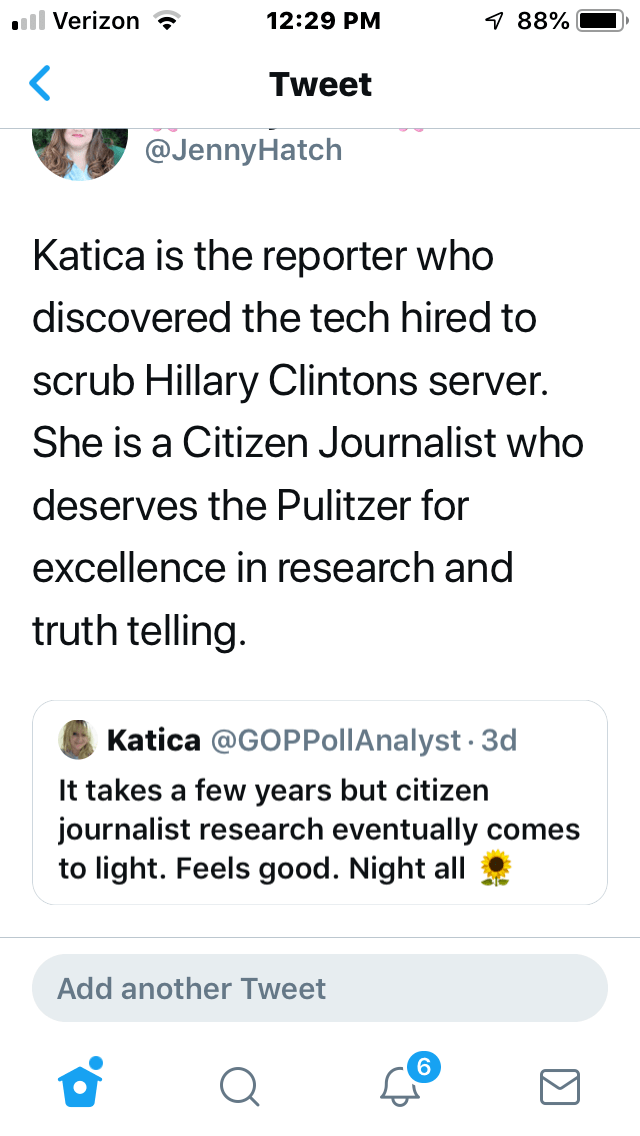
Task: Tap the Wi-Fi icon in status bar
Action: [x=166, y=20]
